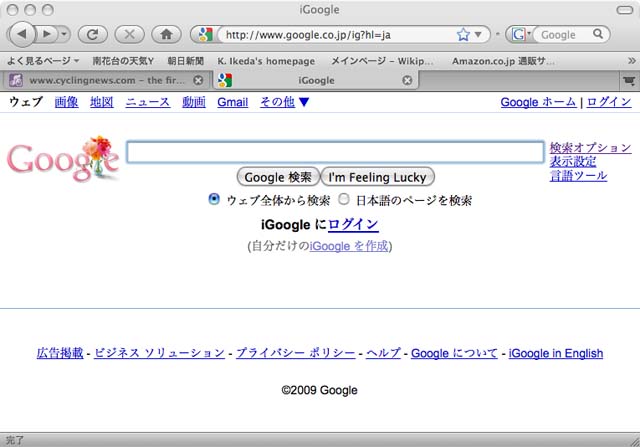Open the 画像 (Images) link

coord(67,102)
